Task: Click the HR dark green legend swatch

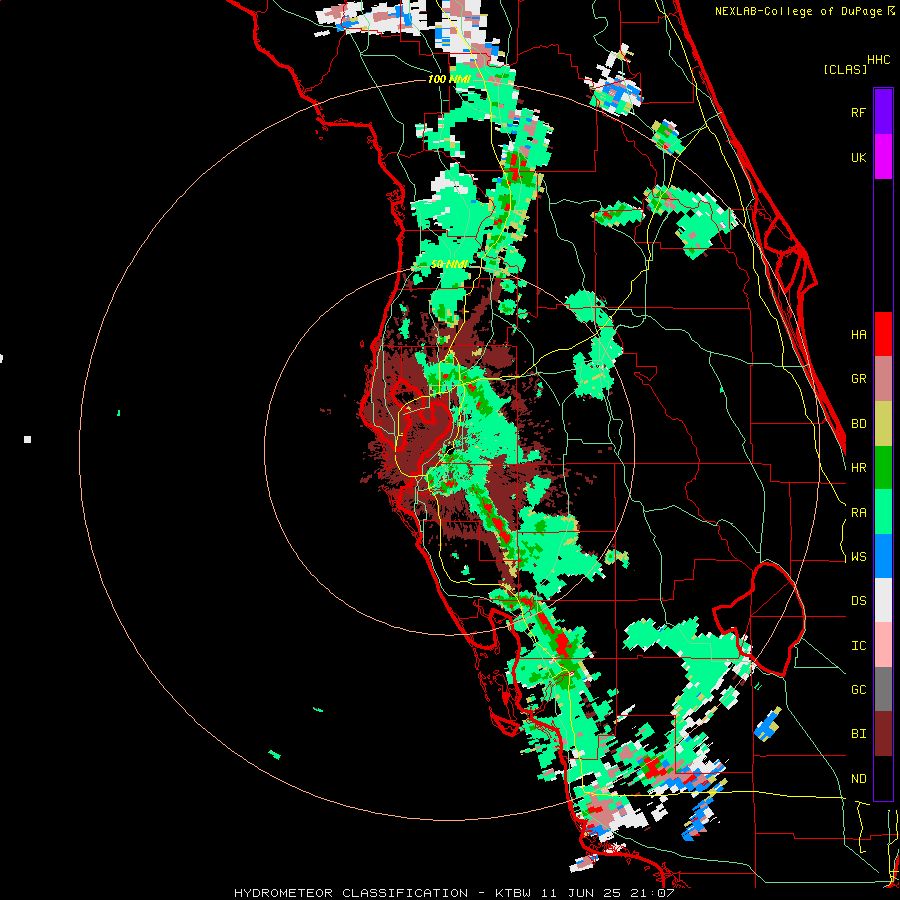Action: [x=883, y=468]
